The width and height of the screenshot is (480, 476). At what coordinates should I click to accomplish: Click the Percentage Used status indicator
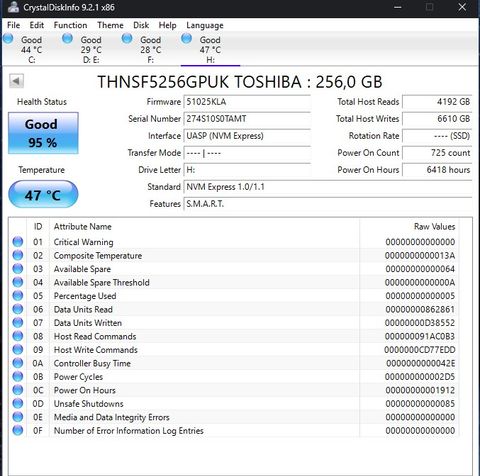(18, 296)
